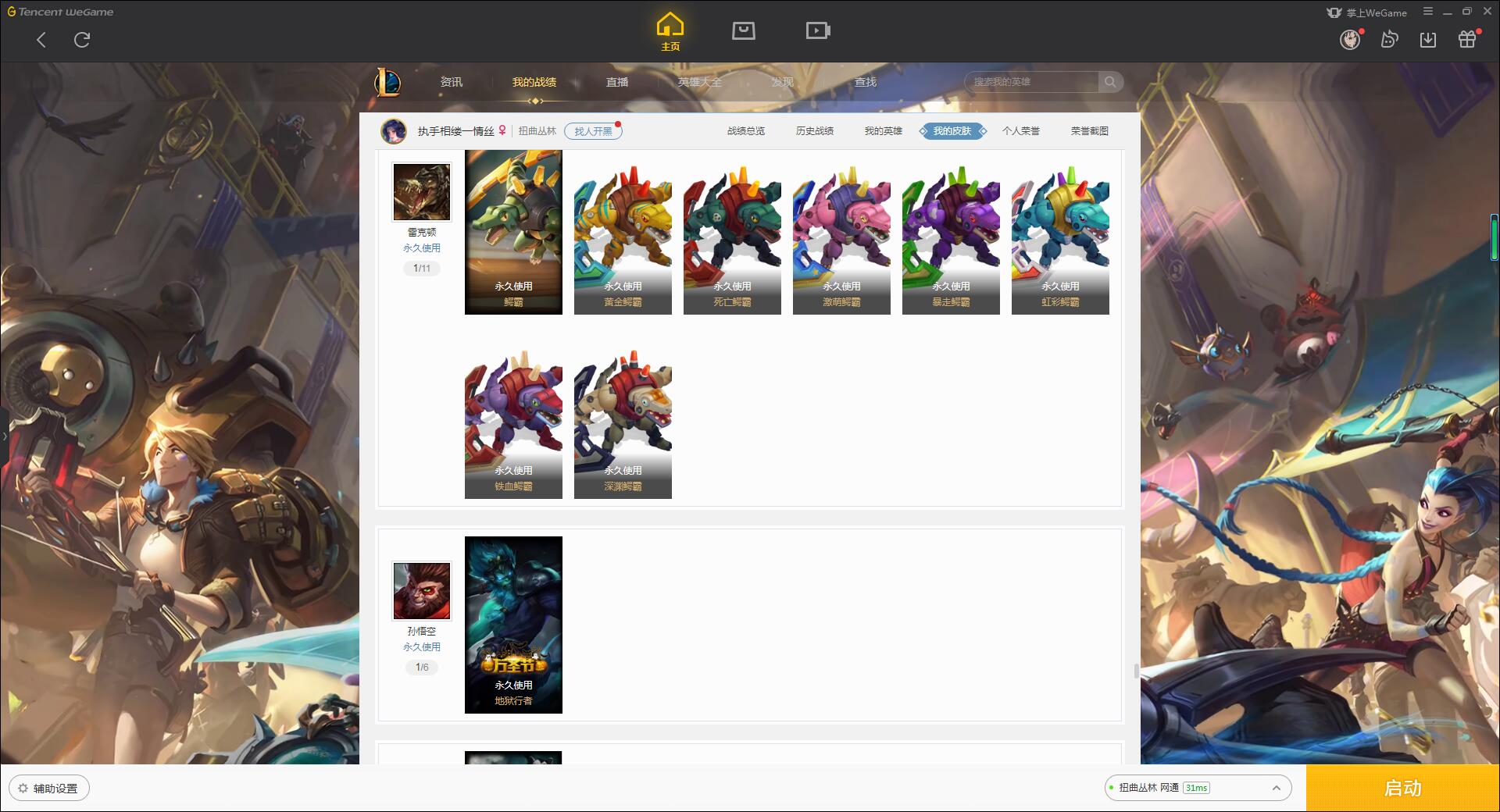Switch to the 资讯 tab
Image resolution: width=1500 pixels, height=812 pixels.
pos(452,82)
